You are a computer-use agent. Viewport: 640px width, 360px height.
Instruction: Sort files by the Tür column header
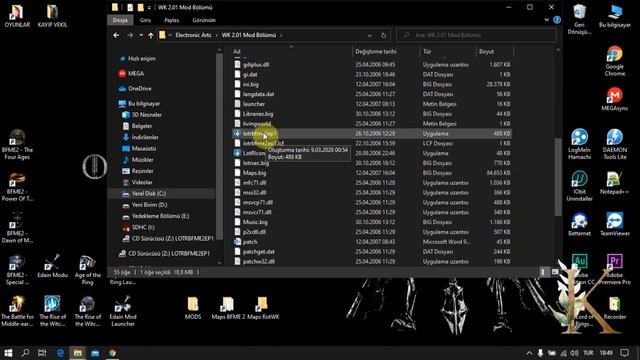[427, 51]
